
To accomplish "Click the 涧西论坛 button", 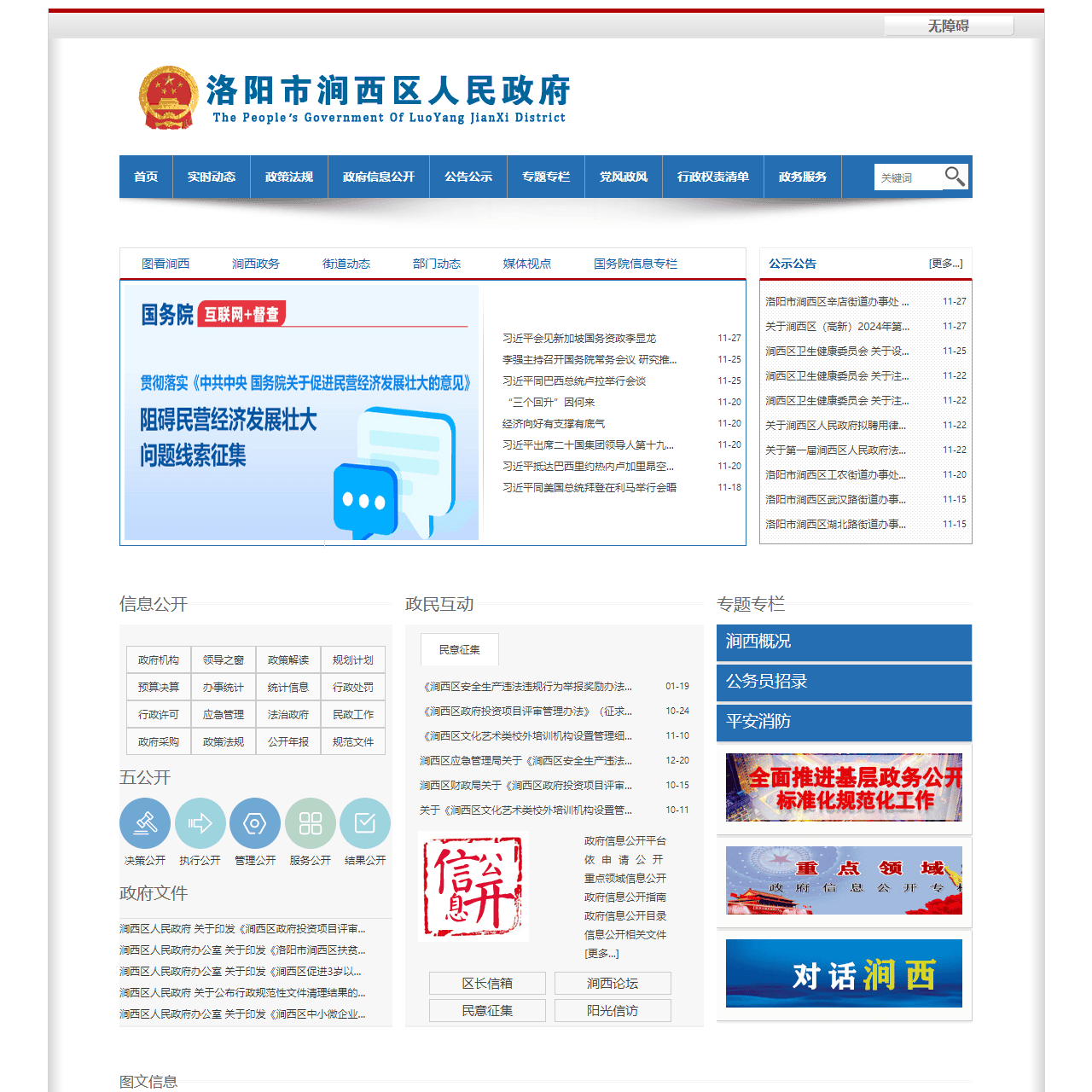I will click(613, 984).
